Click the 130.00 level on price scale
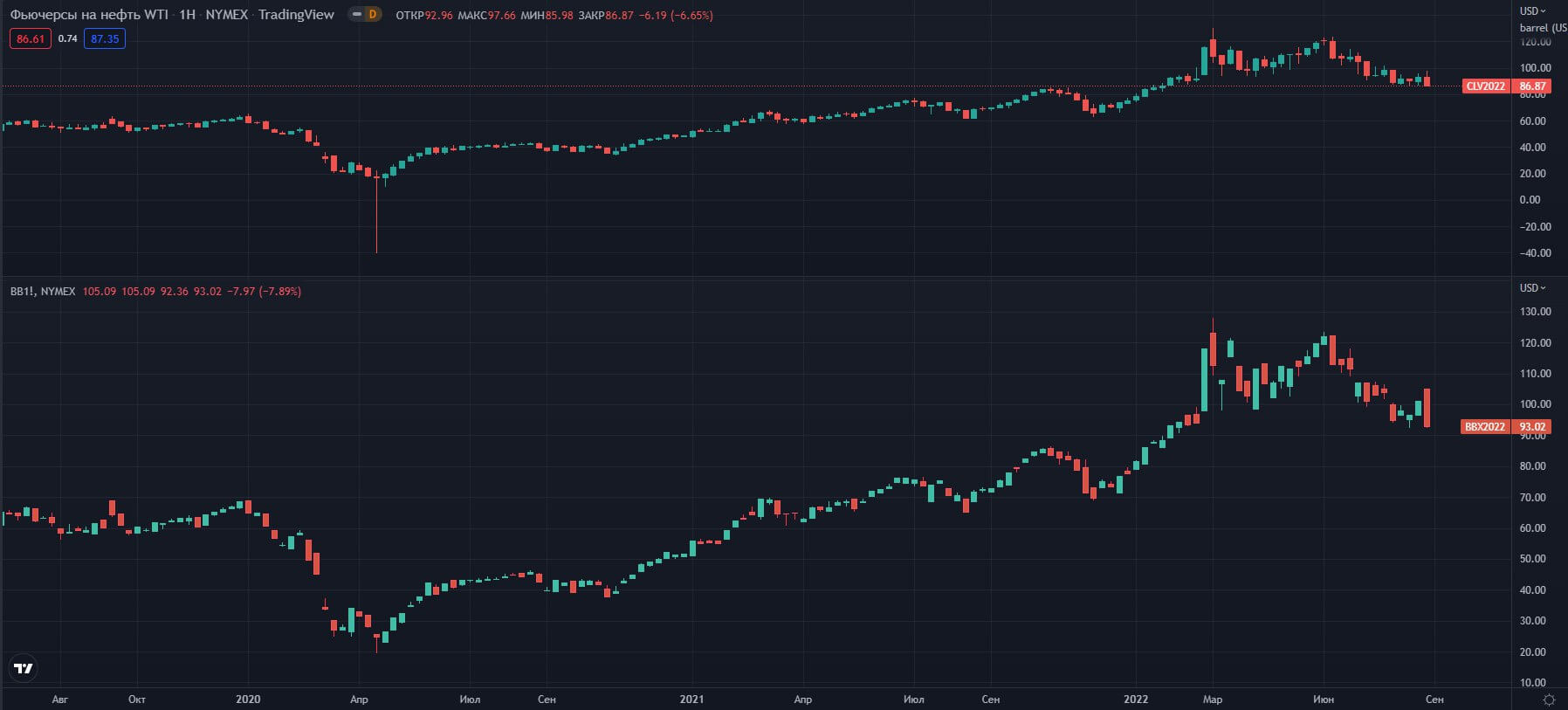This screenshot has width=1568, height=710. [1535, 312]
